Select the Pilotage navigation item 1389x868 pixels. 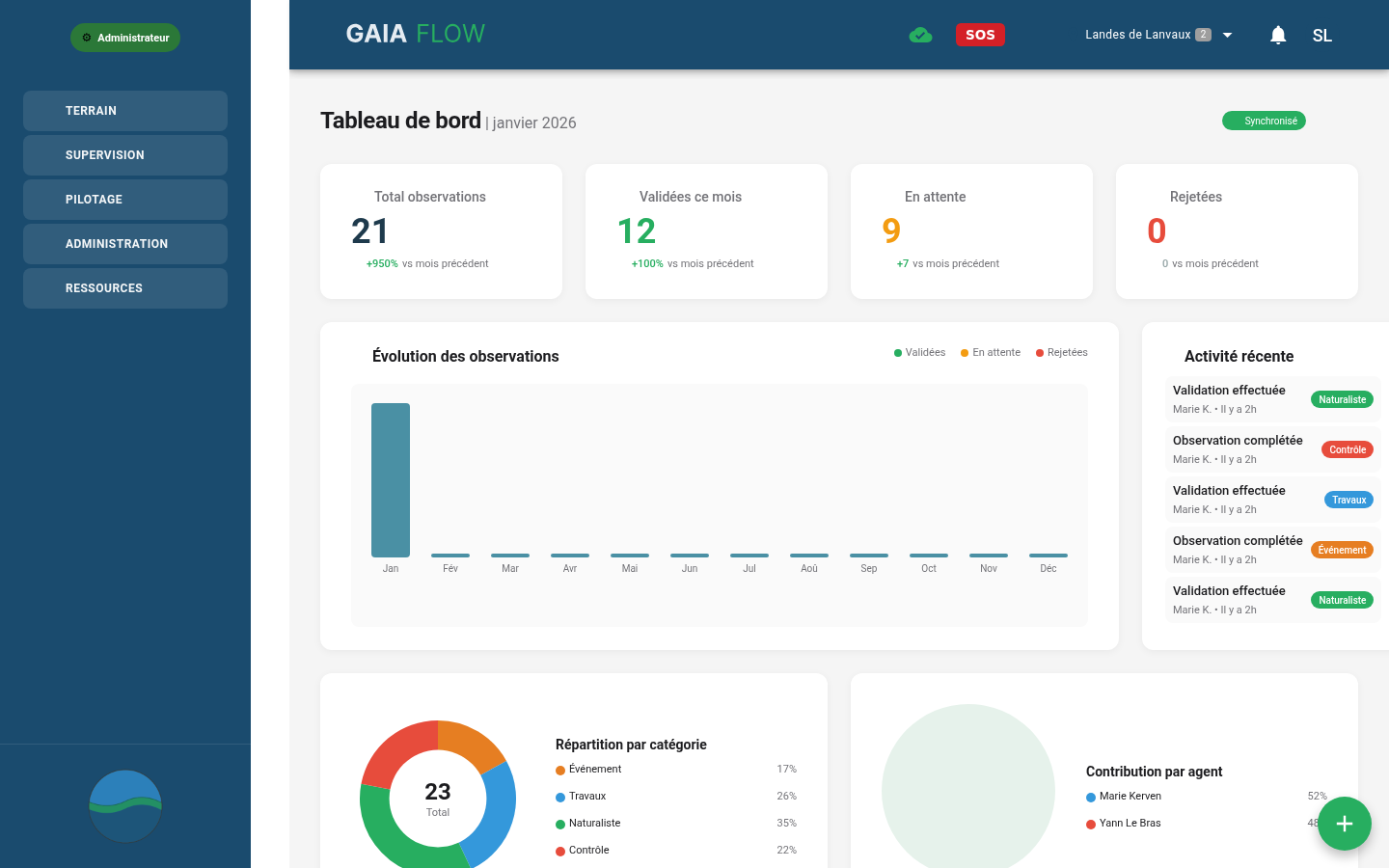coord(124,200)
